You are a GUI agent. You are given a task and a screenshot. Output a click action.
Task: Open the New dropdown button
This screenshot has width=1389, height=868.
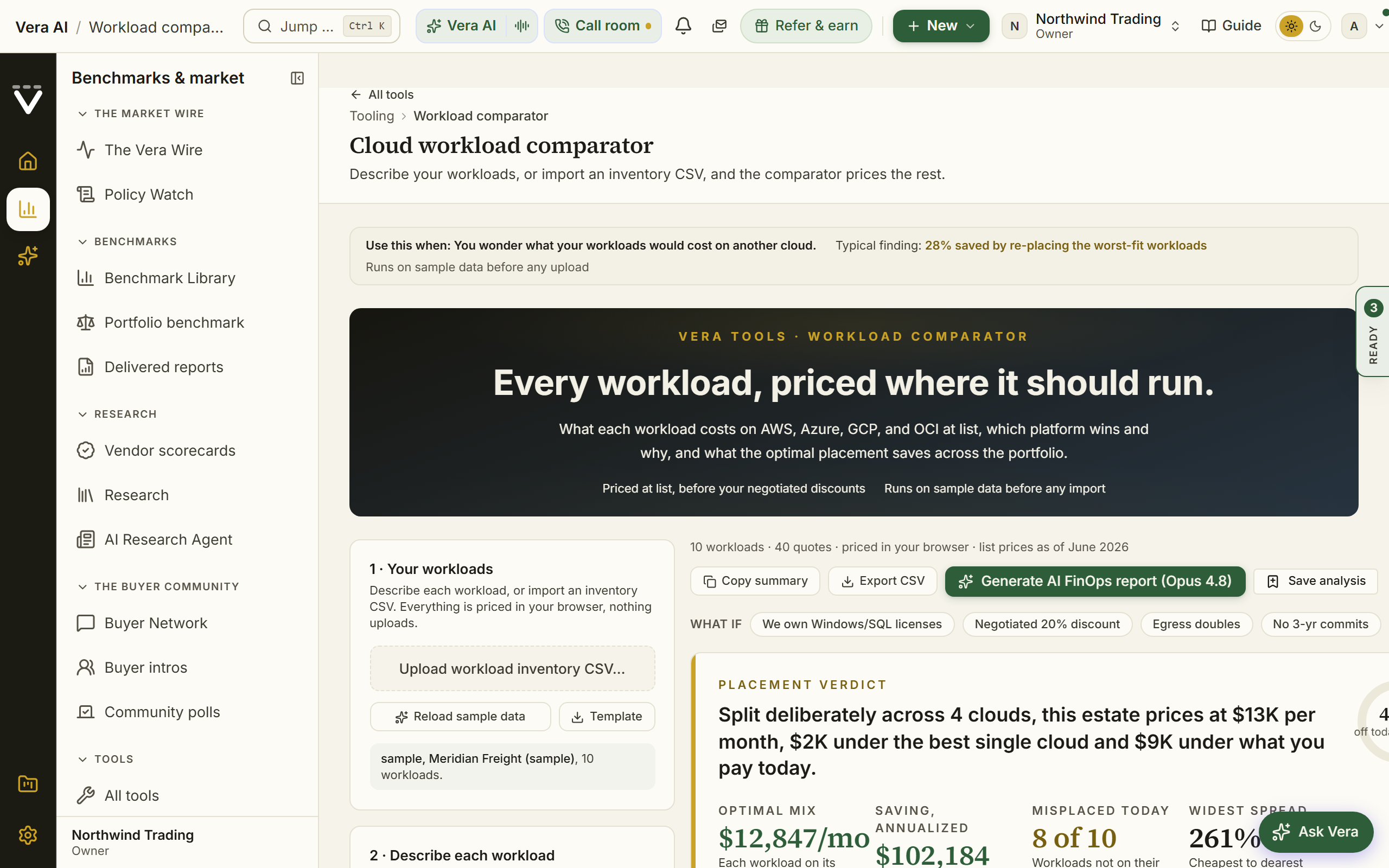tap(941, 26)
